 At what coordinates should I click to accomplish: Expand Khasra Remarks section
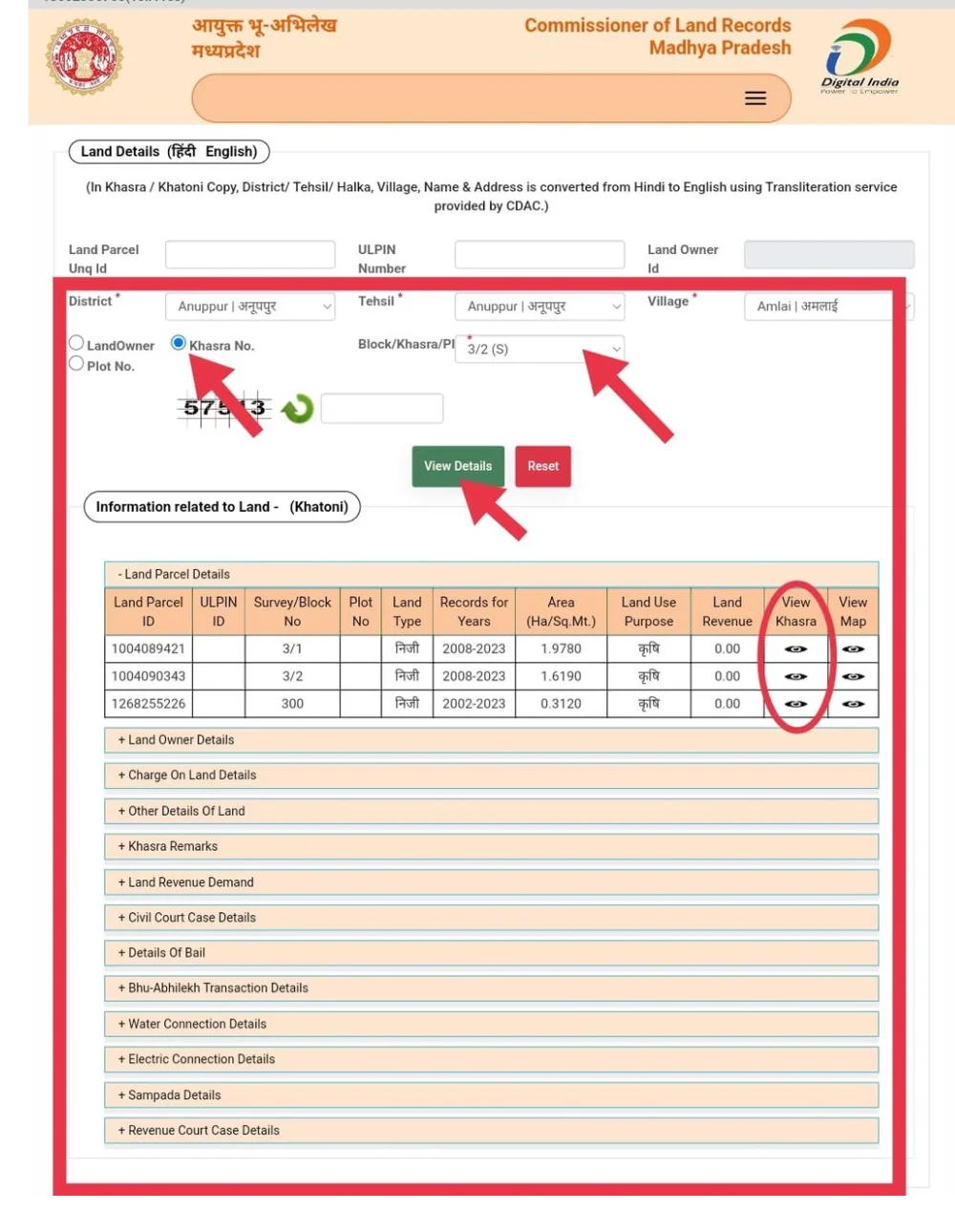[491, 846]
